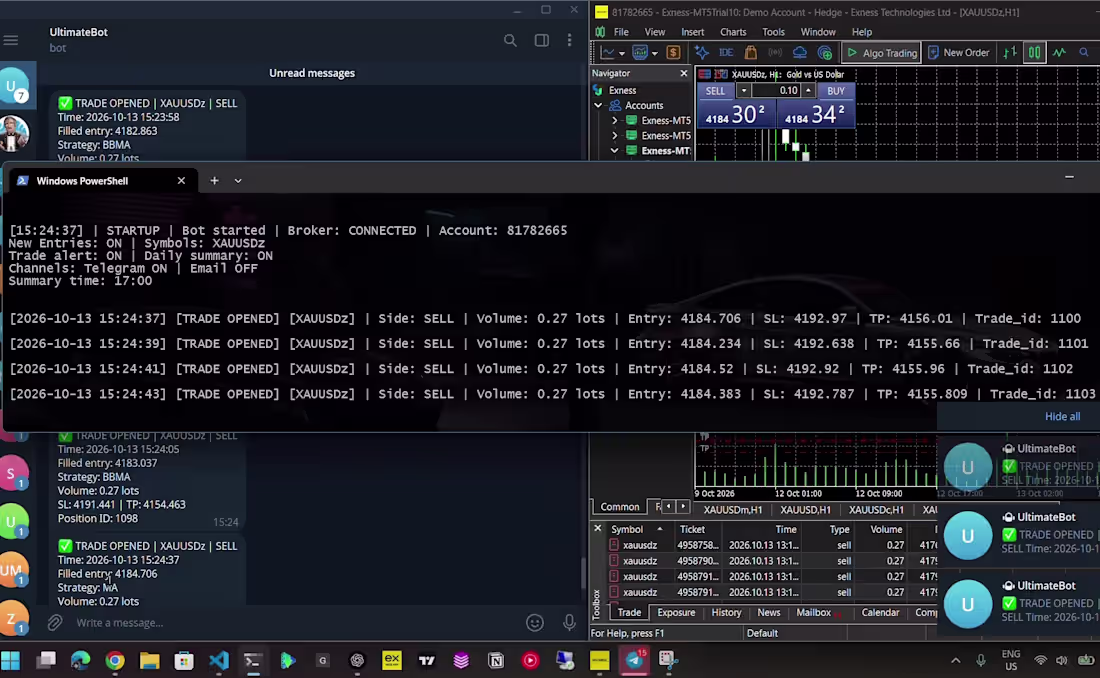Open a new PowerShell tab
The width and height of the screenshot is (1100, 678).
(214, 180)
